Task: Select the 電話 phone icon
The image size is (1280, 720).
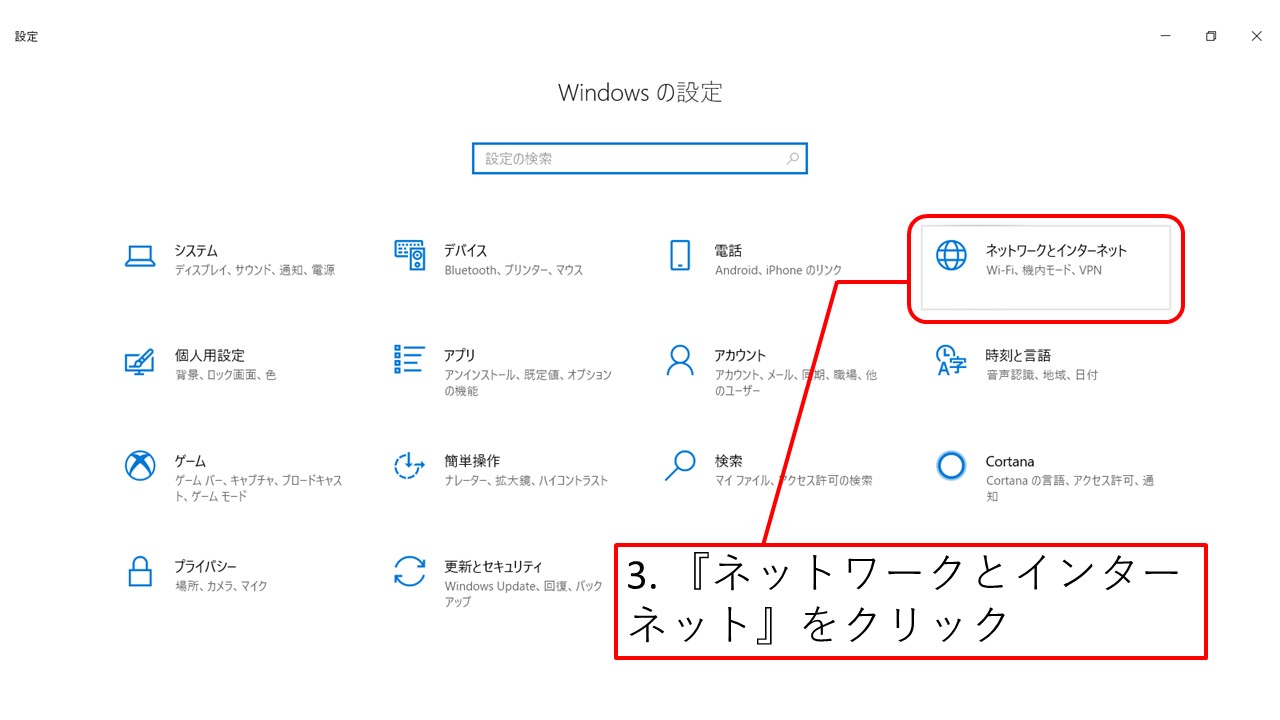Action: tap(680, 256)
